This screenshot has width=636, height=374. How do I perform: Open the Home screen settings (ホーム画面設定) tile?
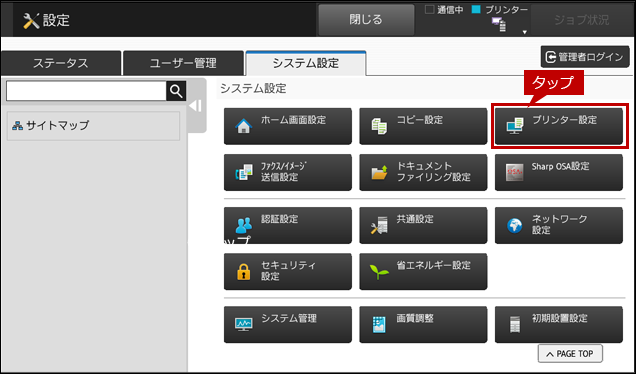[288, 126]
